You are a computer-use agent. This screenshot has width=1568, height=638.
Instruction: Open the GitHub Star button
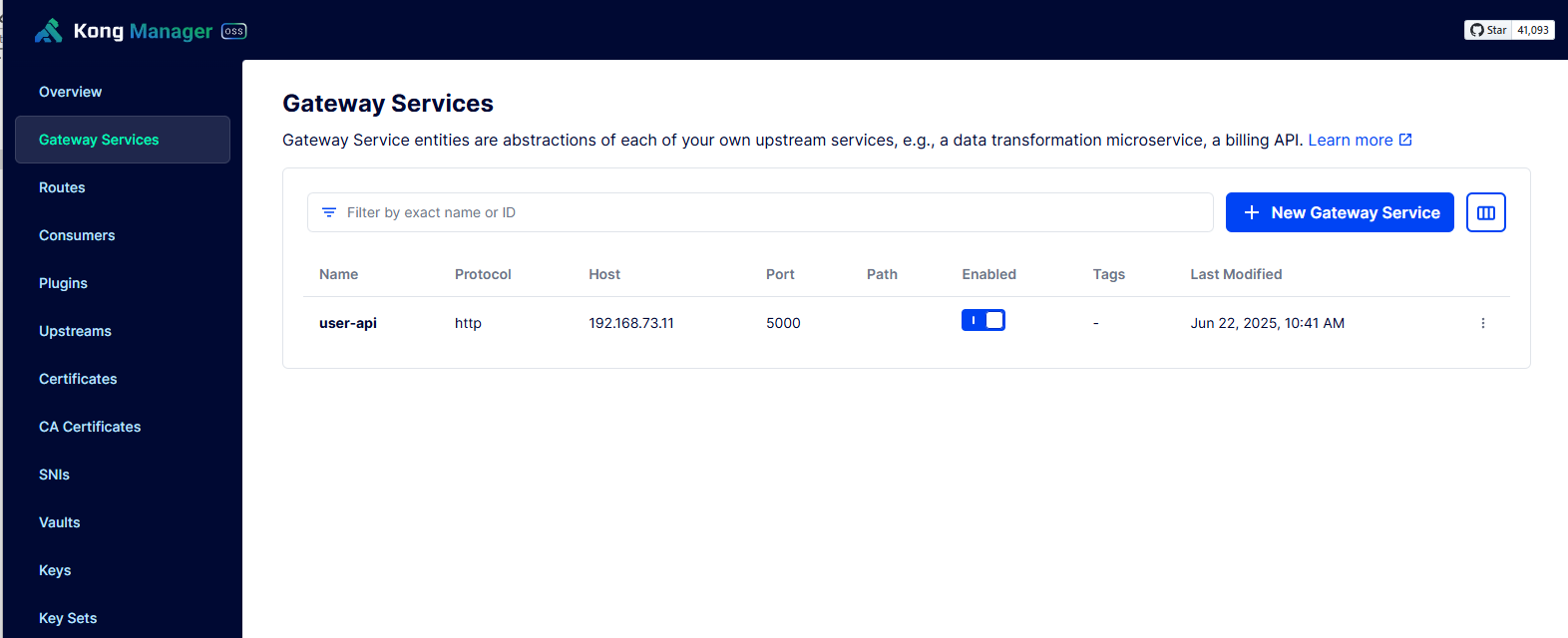[1488, 30]
